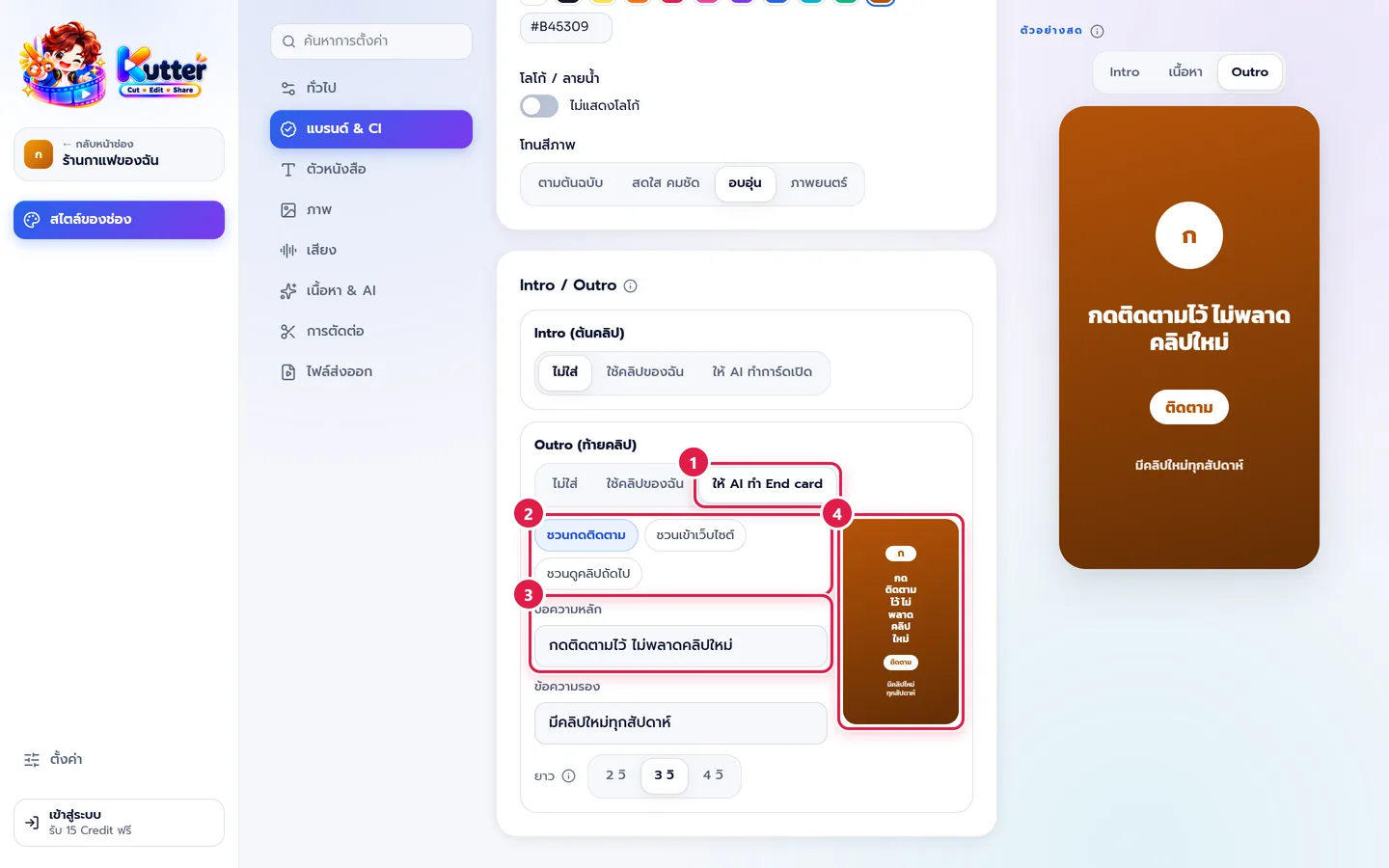Select the ชวนกดติดตาม chip
The image size is (1389, 868).
click(x=586, y=535)
